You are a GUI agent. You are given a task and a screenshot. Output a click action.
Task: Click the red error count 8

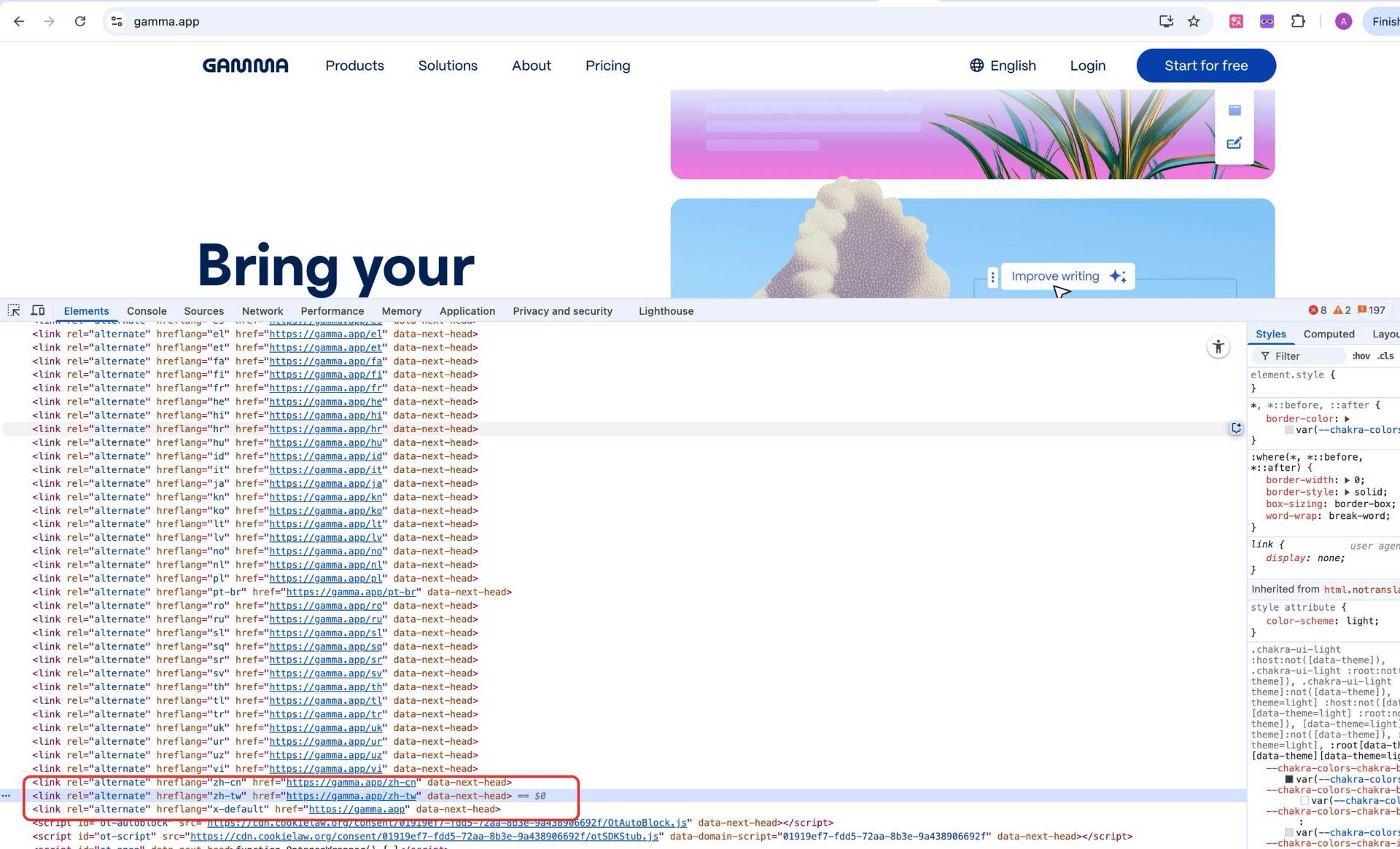[1318, 310]
